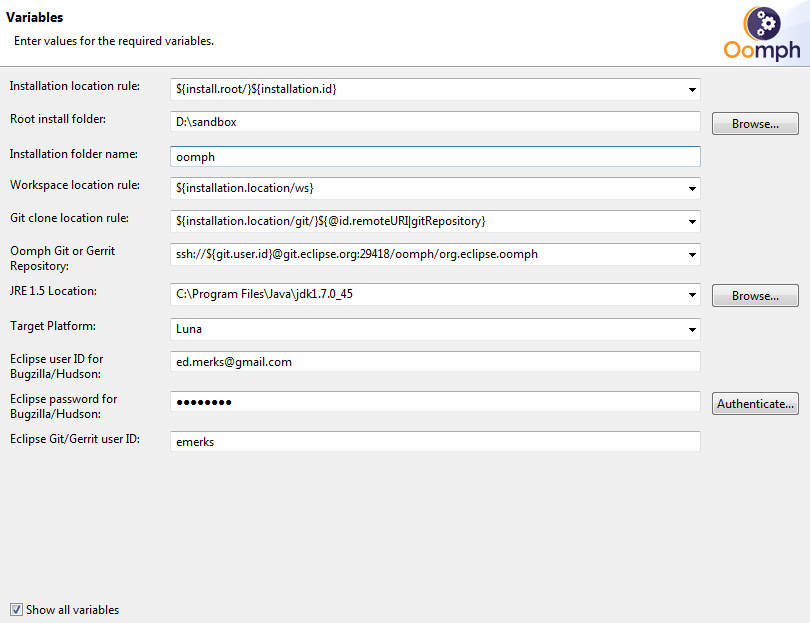810x623 pixels.
Task: Click the Root install folder text field
Action: [435, 122]
